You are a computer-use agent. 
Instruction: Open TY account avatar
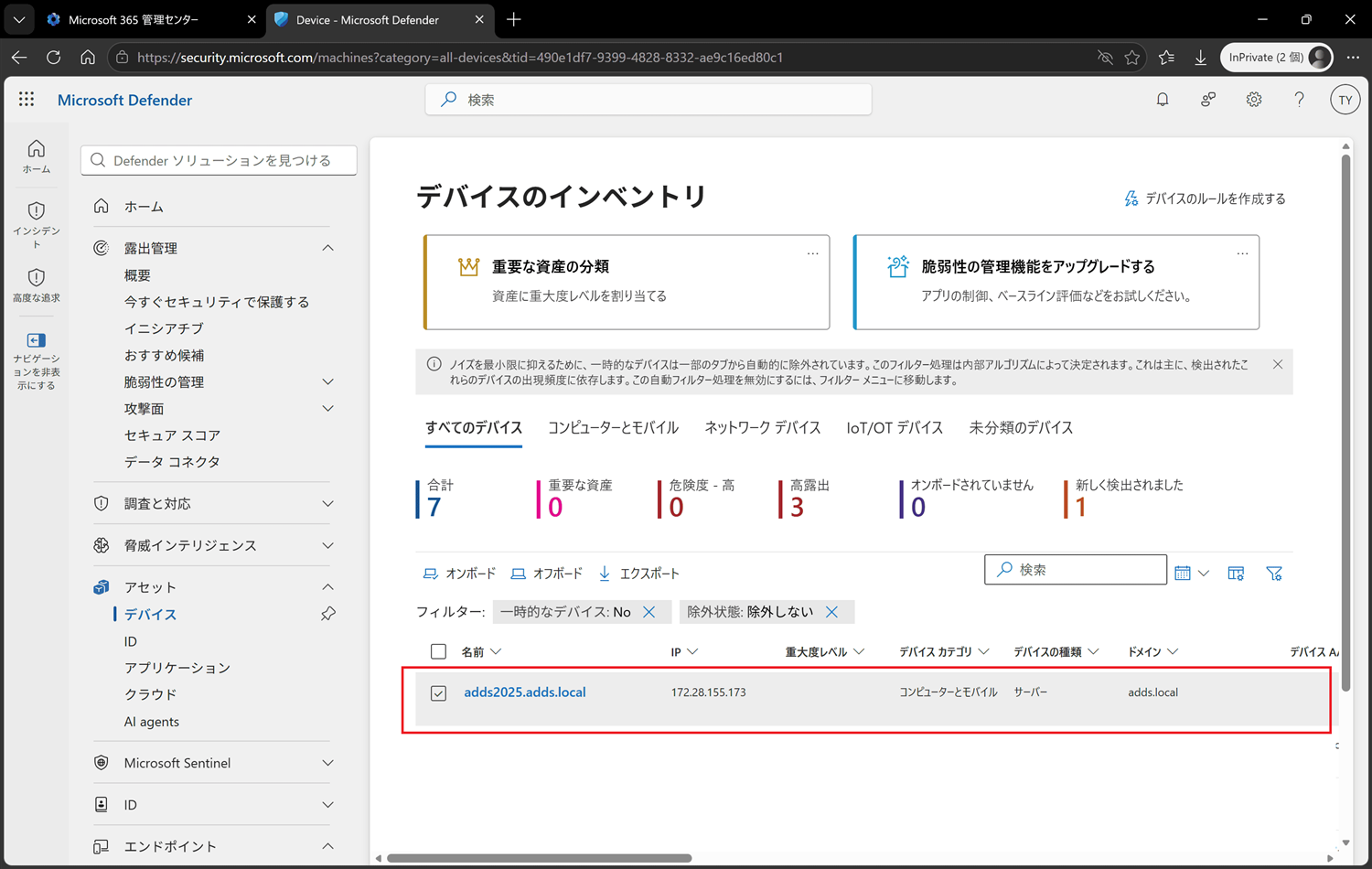(1345, 100)
